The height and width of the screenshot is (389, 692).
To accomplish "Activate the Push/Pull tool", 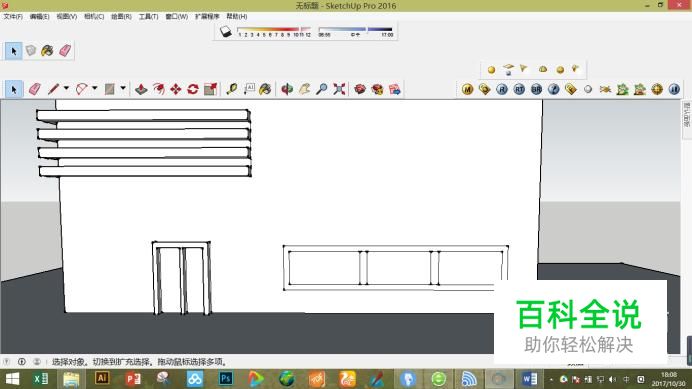I will tap(141, 89).
